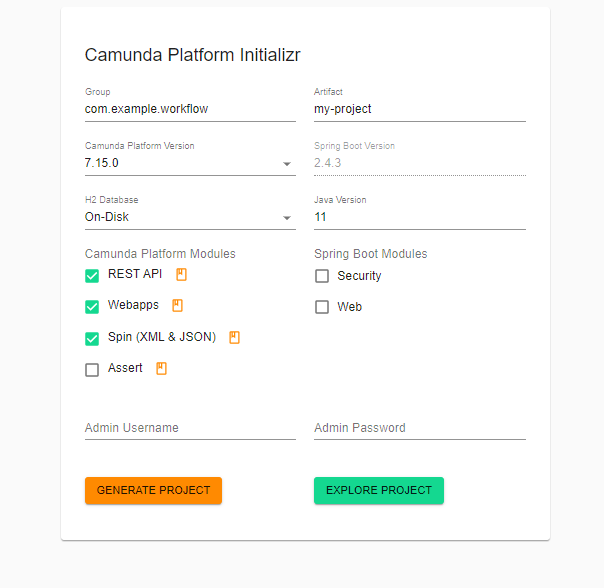
Task: Select the Java Version field
Action: point(419,217)
